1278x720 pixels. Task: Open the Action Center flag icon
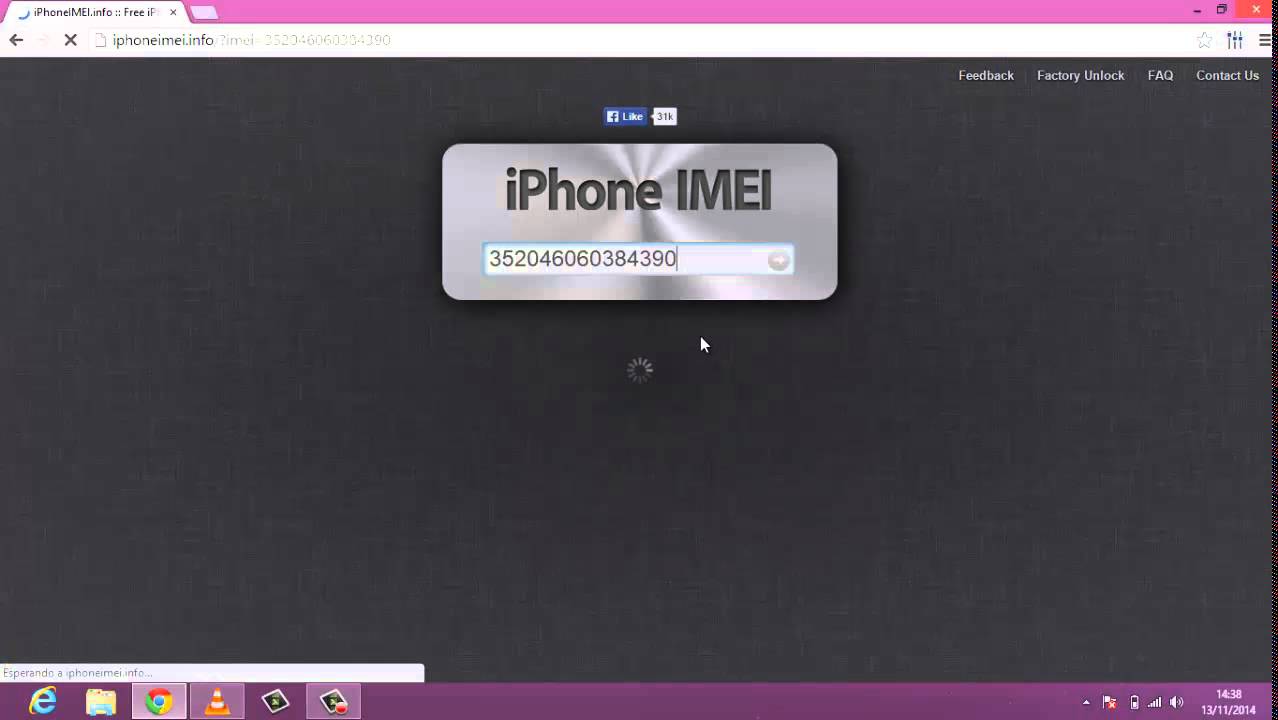click(x=1109, y=702)
